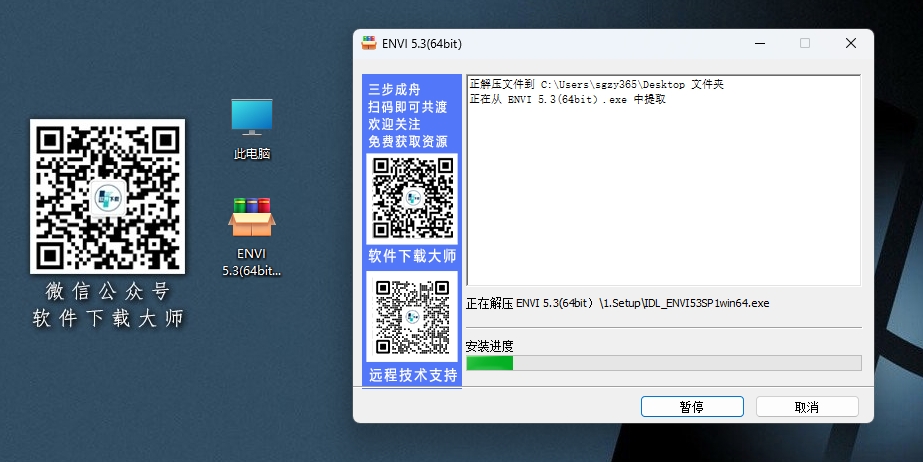Close the ENVI 5.3(64bit) extractor window

coord(851,44)
